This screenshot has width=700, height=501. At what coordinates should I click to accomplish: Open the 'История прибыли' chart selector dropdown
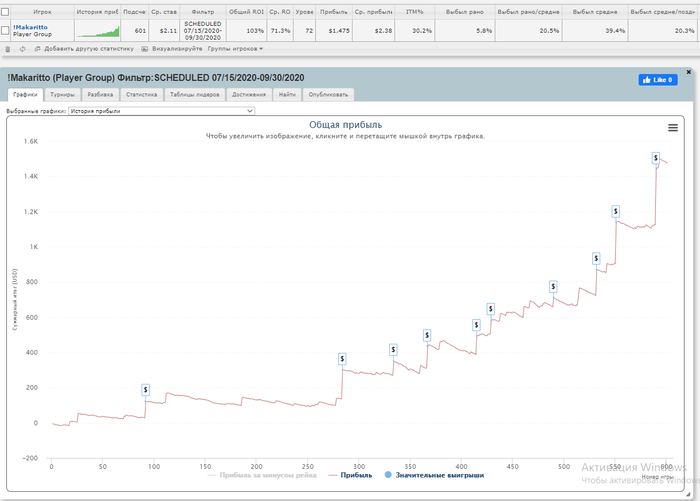point(162,111)
